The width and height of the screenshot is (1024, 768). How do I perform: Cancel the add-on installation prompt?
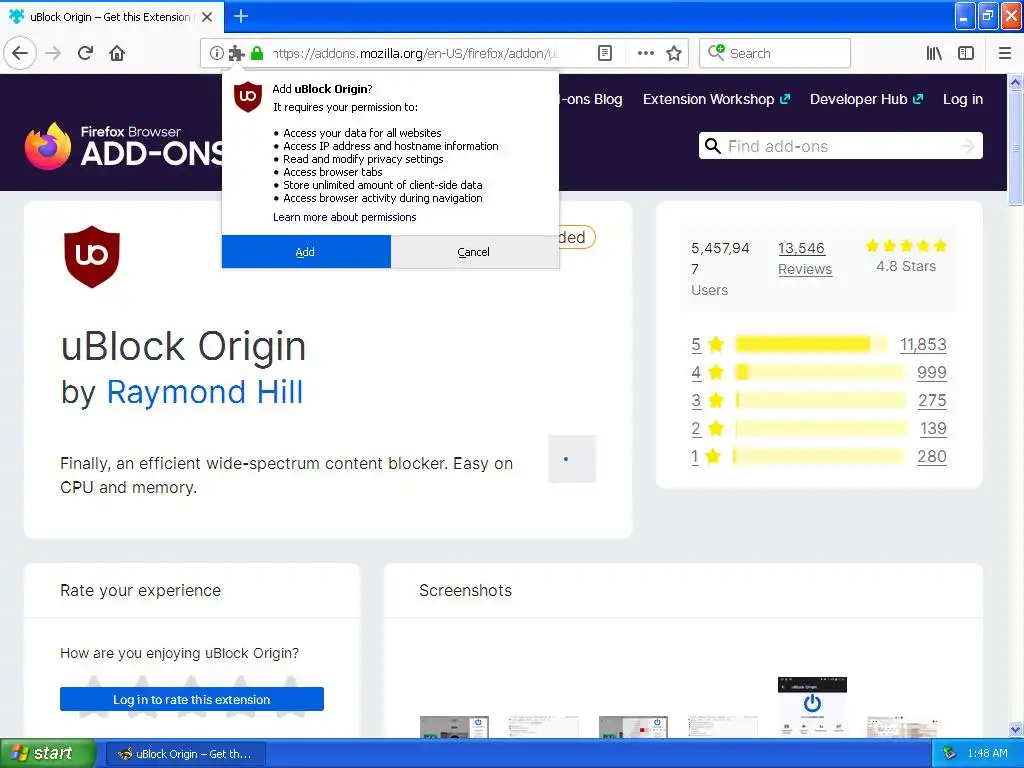tap(474, 252)
